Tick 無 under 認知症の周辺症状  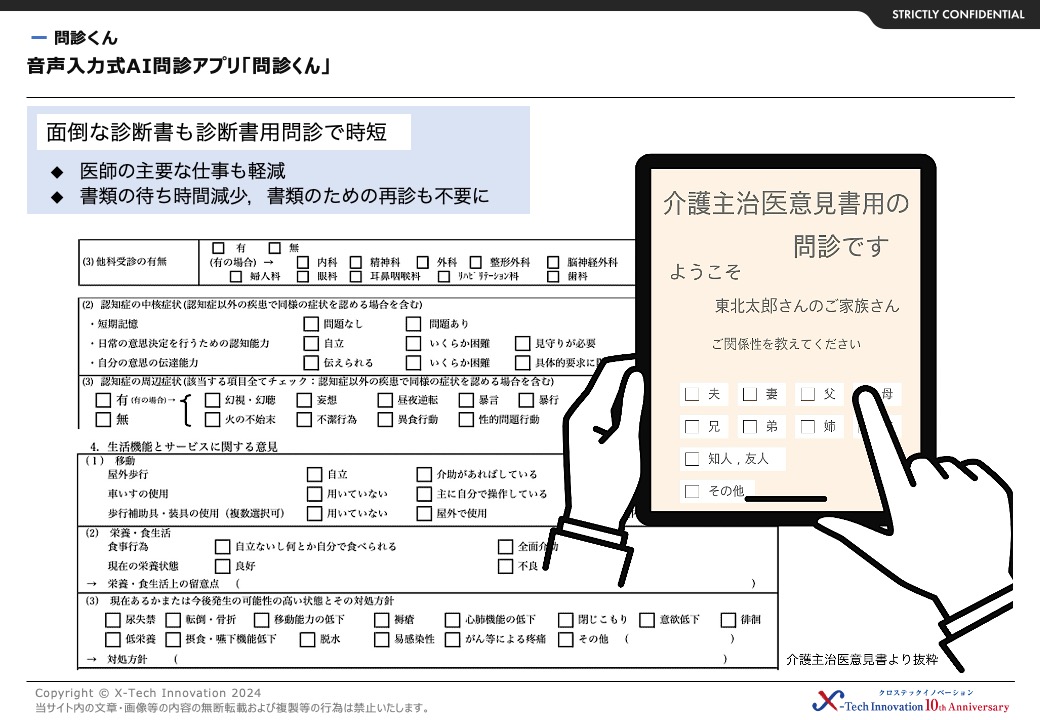103,420
